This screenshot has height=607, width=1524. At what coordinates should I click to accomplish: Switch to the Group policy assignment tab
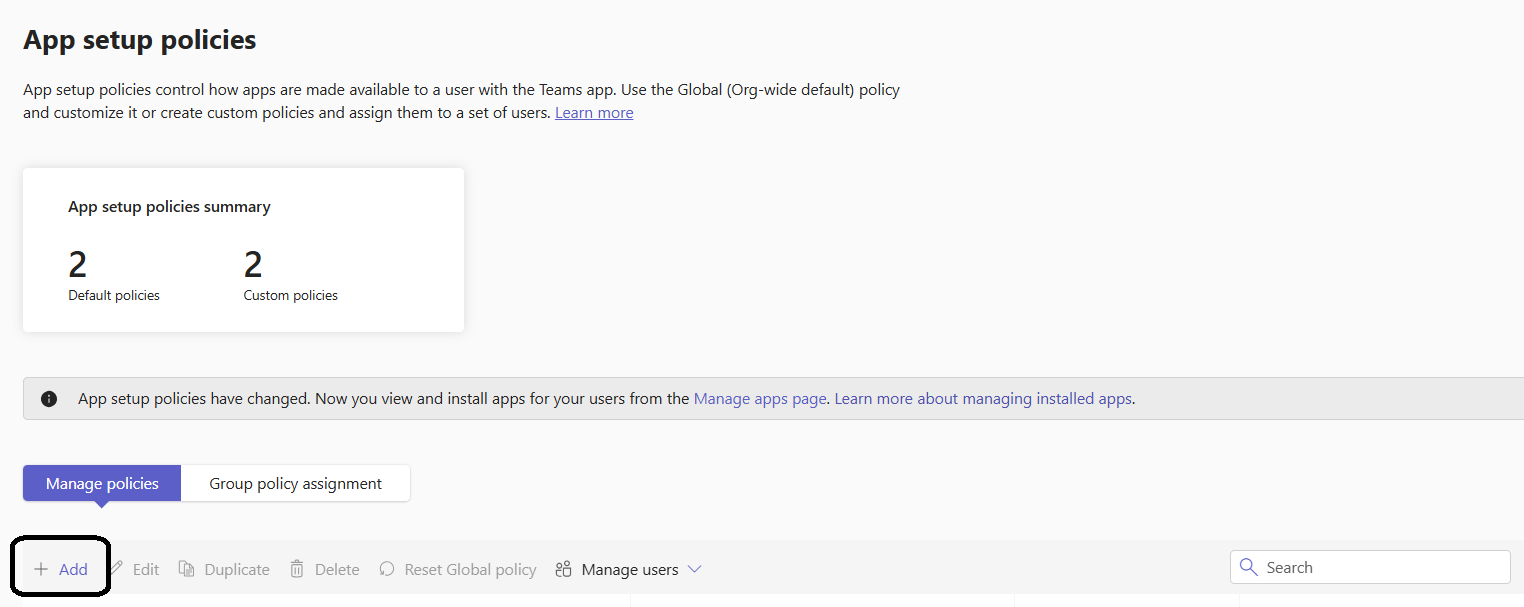point(295,483)
